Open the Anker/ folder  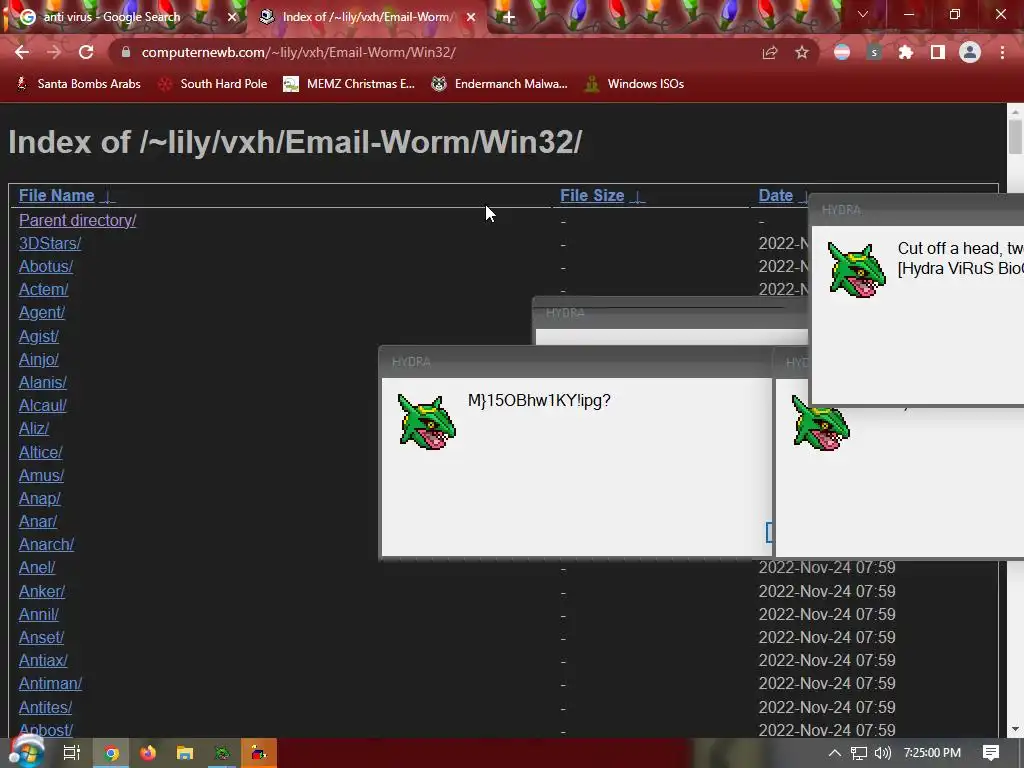(42, 591)
